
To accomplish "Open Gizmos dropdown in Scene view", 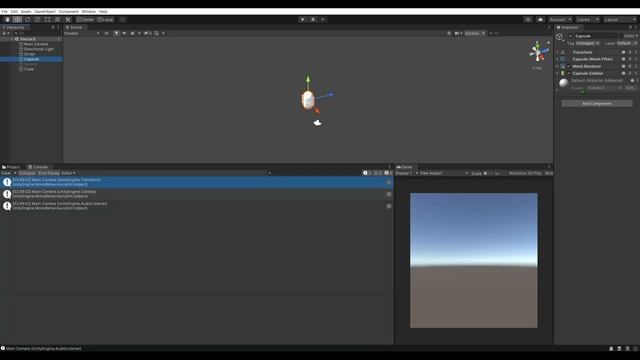I will (475, 33).
